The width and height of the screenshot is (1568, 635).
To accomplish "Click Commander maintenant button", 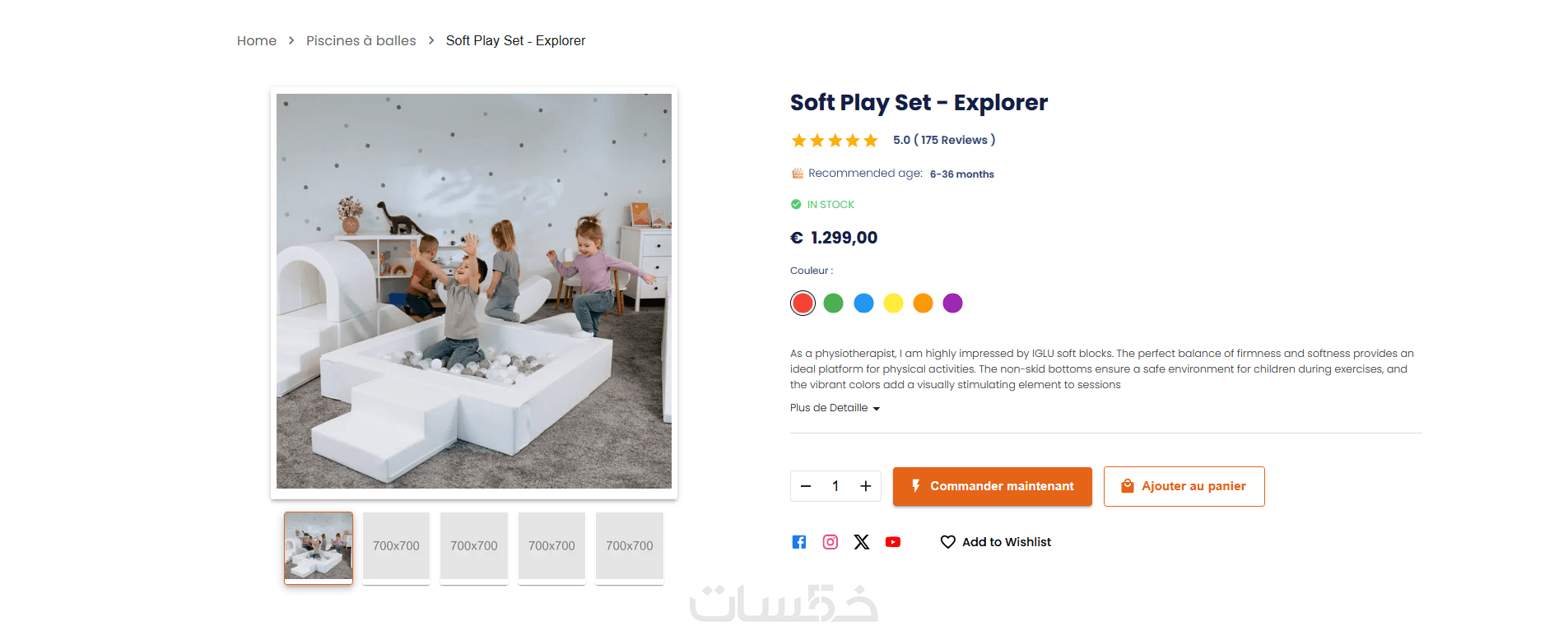I will [x=992, y=486].
